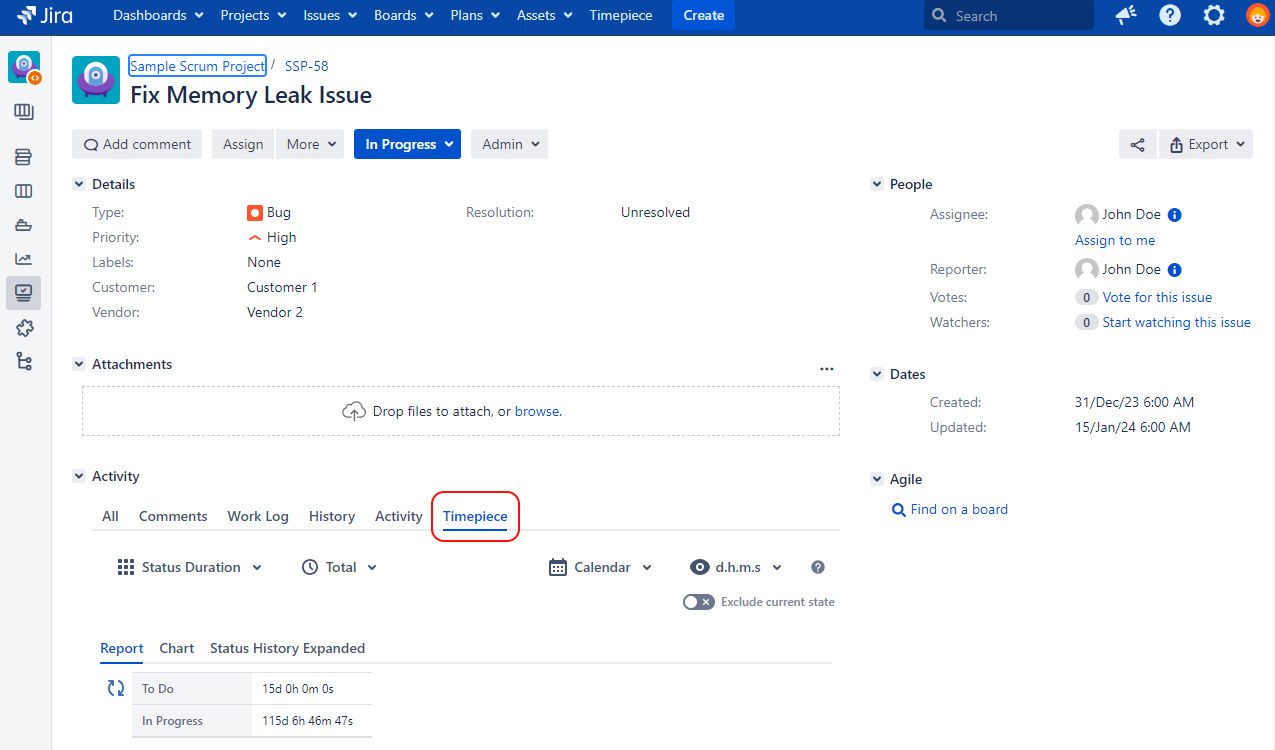Open the help question mark icon

(1169, 15)
